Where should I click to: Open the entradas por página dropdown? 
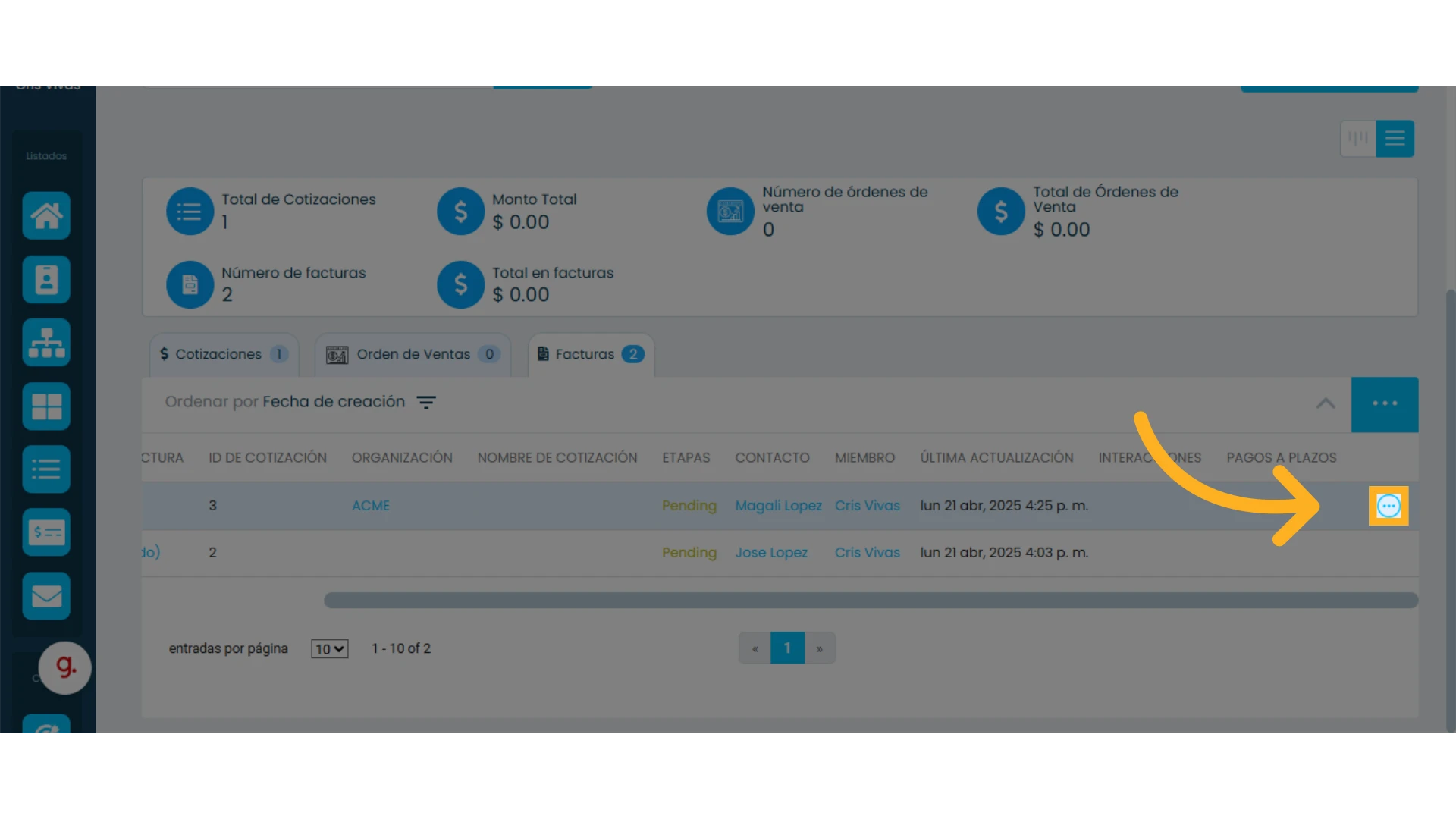[330, 649]
